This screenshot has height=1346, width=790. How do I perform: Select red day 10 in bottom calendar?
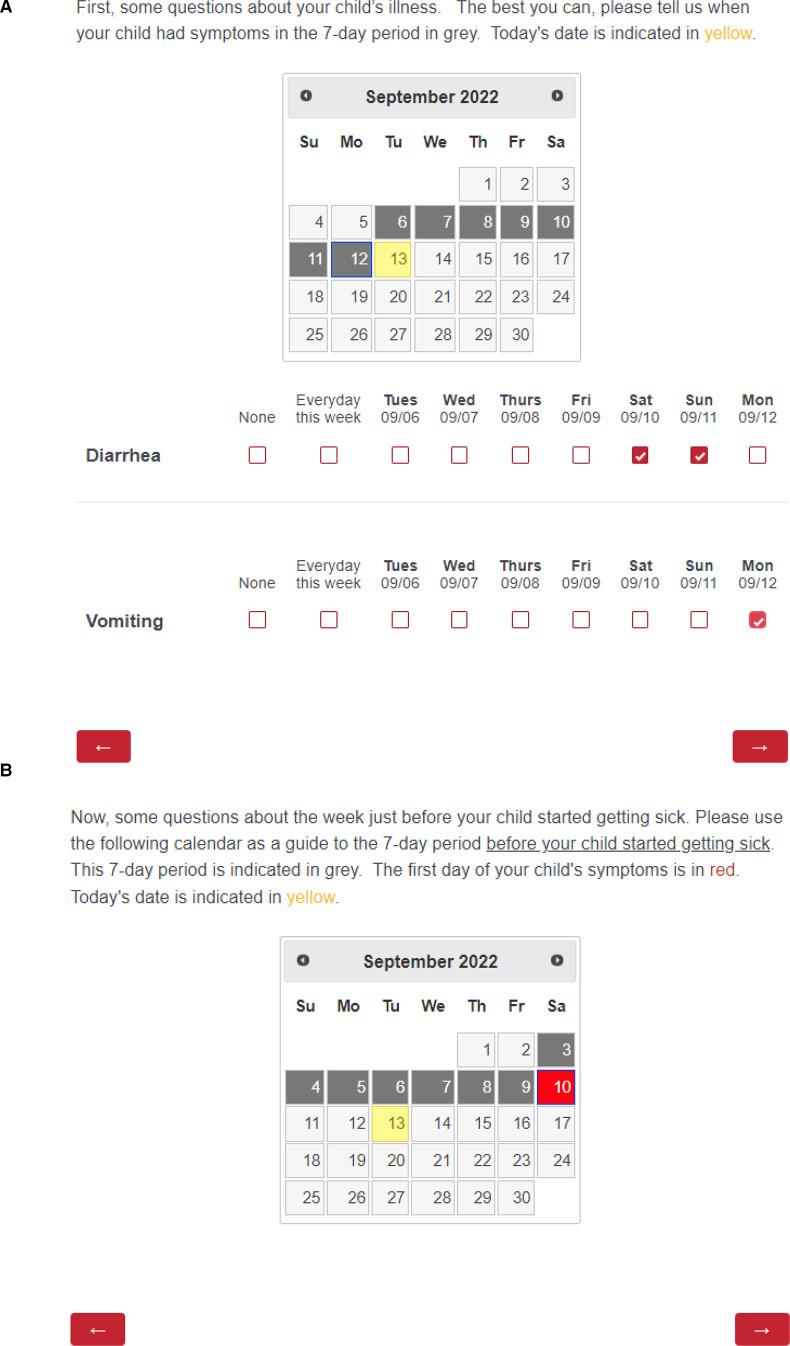click(556, 1087)
